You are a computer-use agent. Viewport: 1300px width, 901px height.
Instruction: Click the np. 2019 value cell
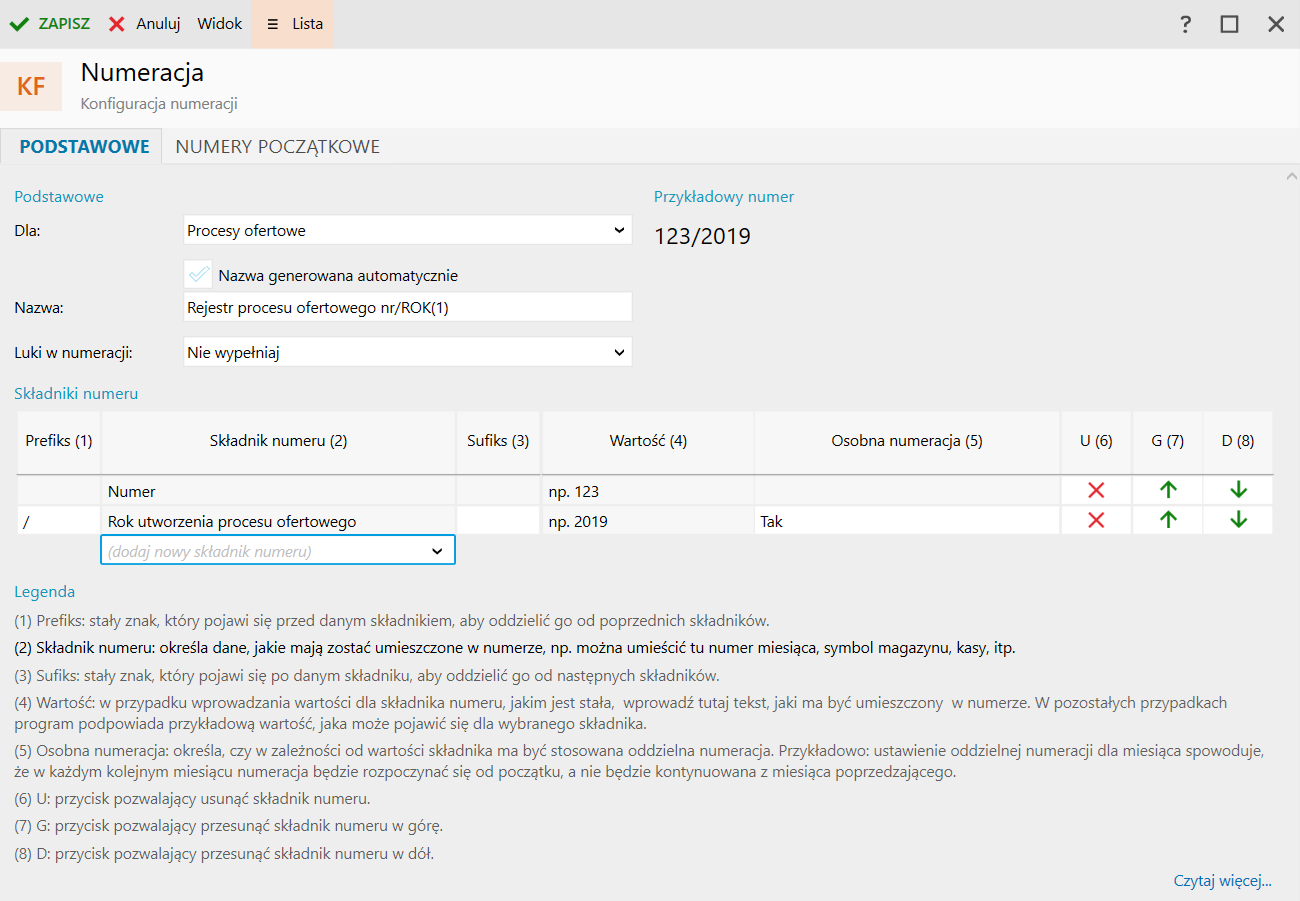648,521
